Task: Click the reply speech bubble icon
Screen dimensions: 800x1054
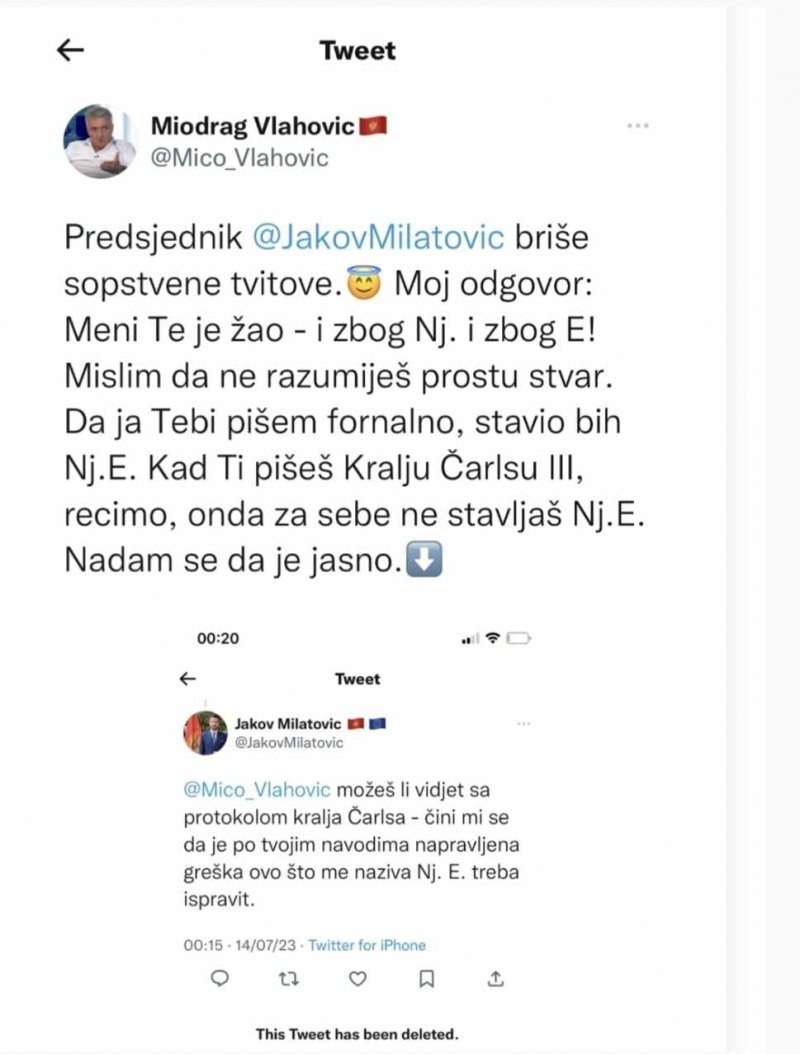Action: pos(220,979)
